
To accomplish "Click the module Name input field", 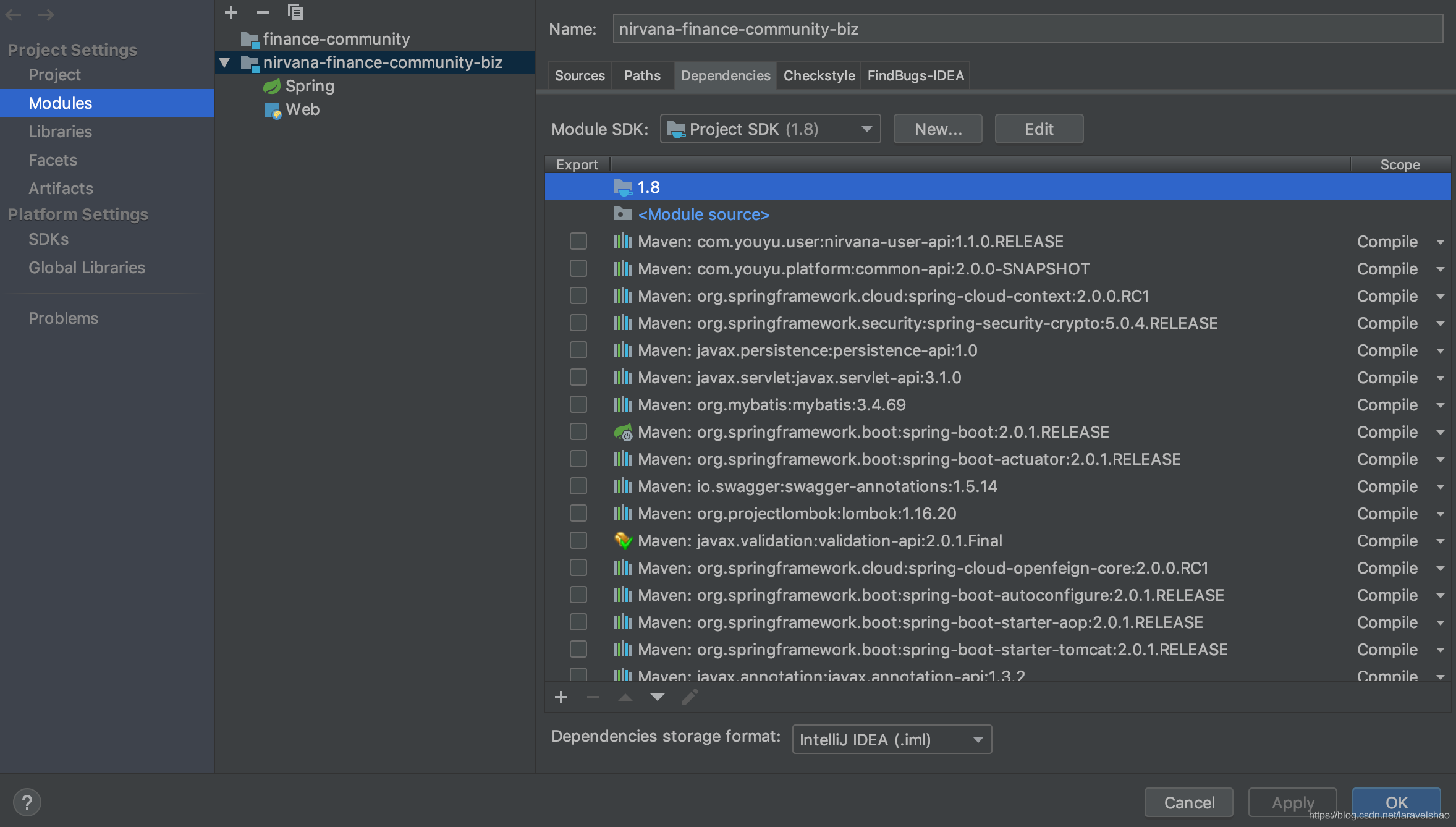I will (1028, 28).
